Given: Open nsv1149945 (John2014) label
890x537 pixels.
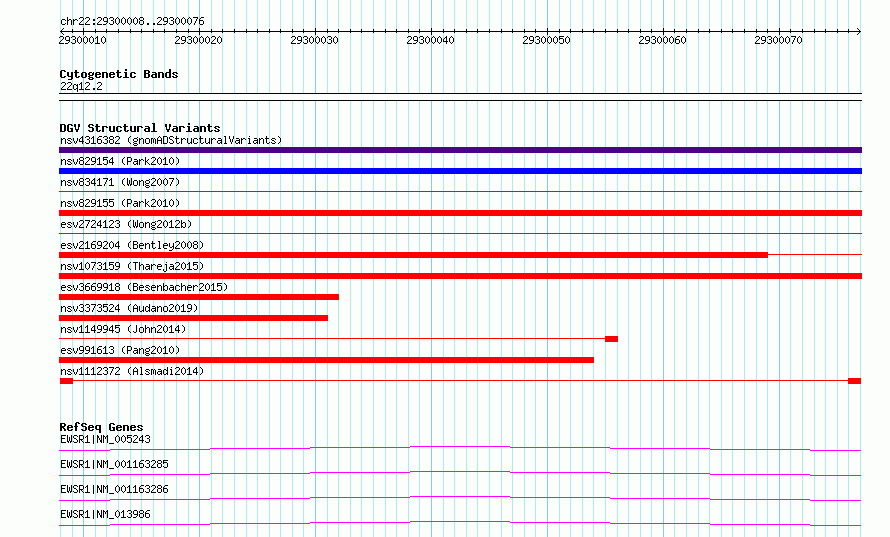Looking at the screenshot, I should tap(123, 329).
